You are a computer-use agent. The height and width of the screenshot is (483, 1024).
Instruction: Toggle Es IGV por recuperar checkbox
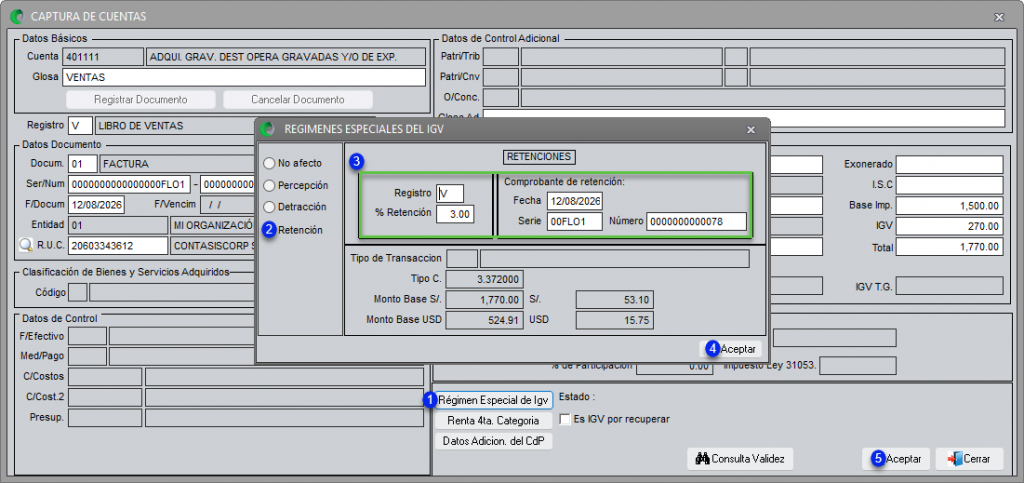pos(565,419)
